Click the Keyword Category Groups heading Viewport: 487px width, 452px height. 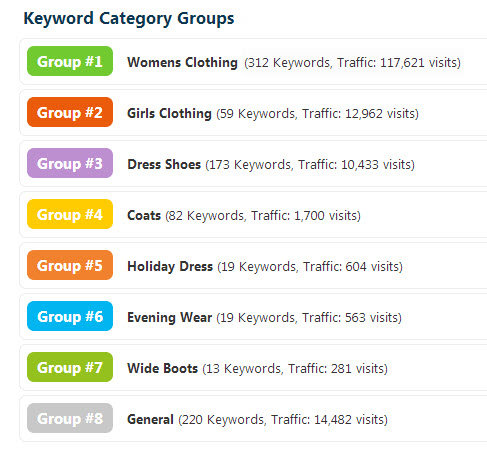coord(129,19)
